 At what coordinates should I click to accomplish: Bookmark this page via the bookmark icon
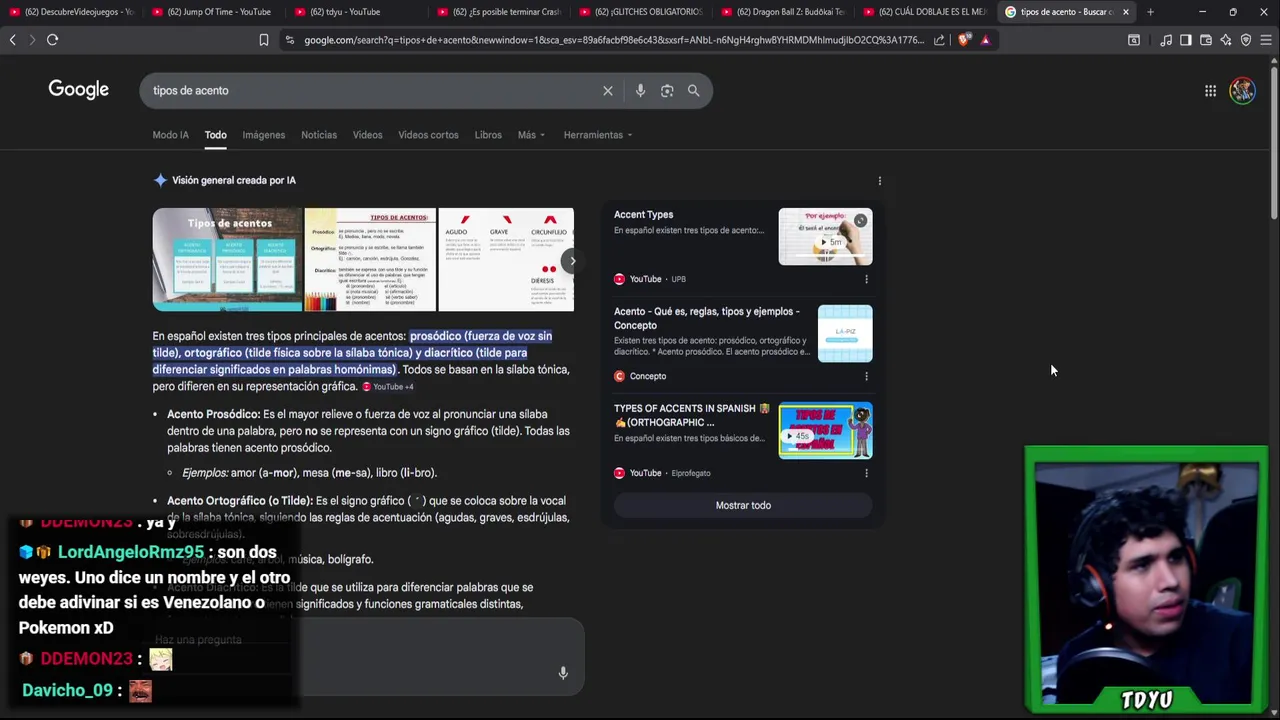tap(264, 40)
